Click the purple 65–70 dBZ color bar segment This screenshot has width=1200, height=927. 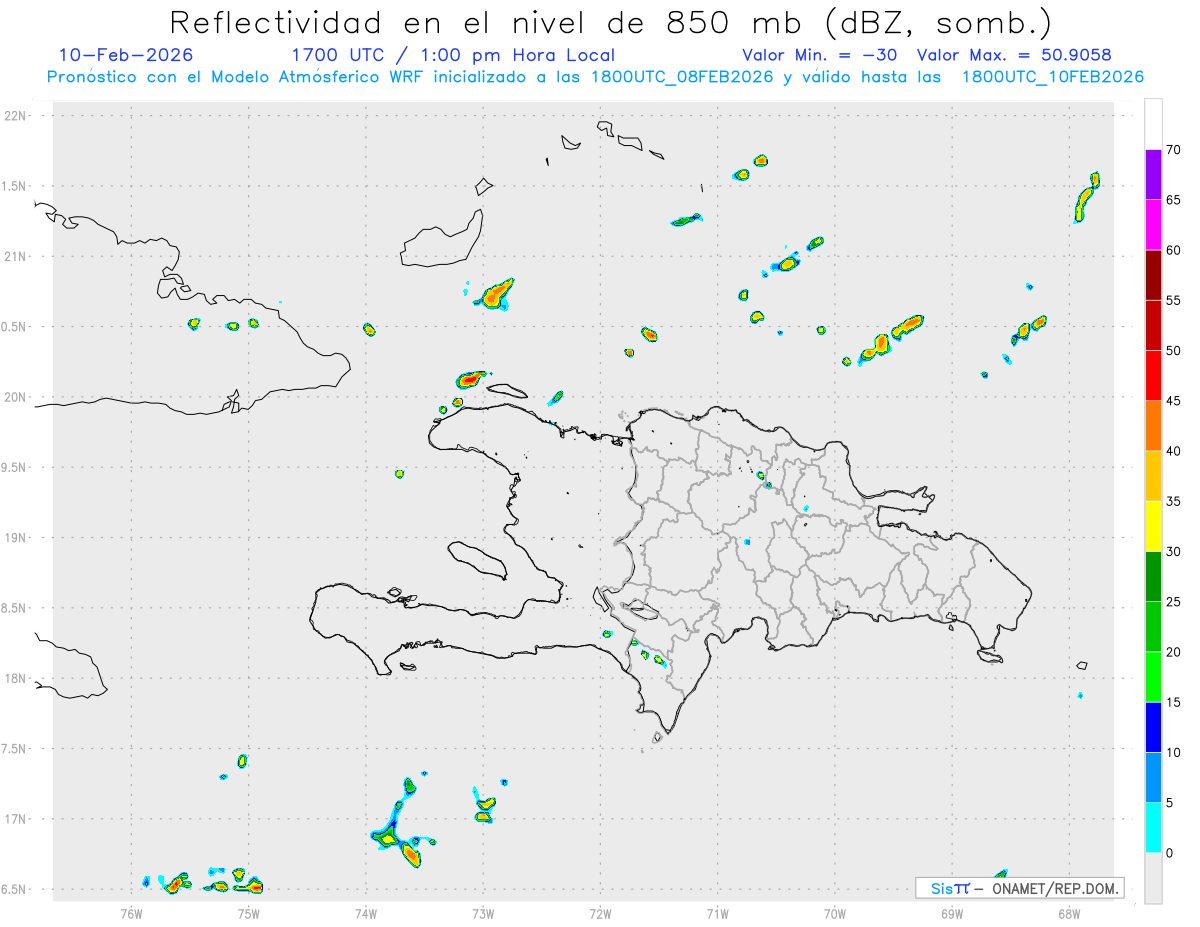1153,174
